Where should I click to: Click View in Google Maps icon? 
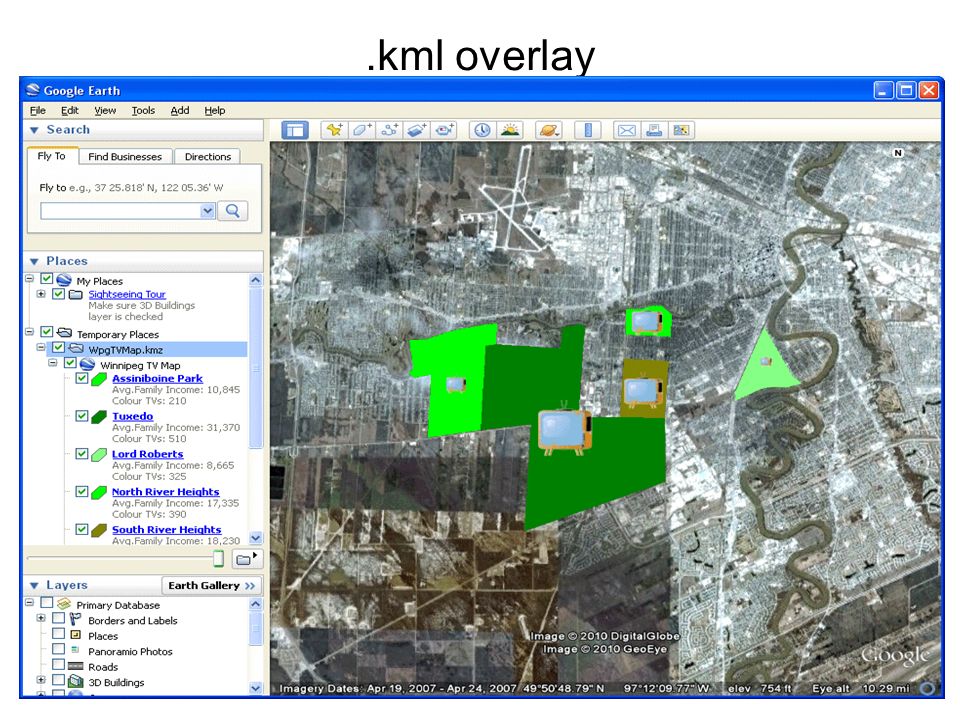pyautogui.click(x=681, y=130)
